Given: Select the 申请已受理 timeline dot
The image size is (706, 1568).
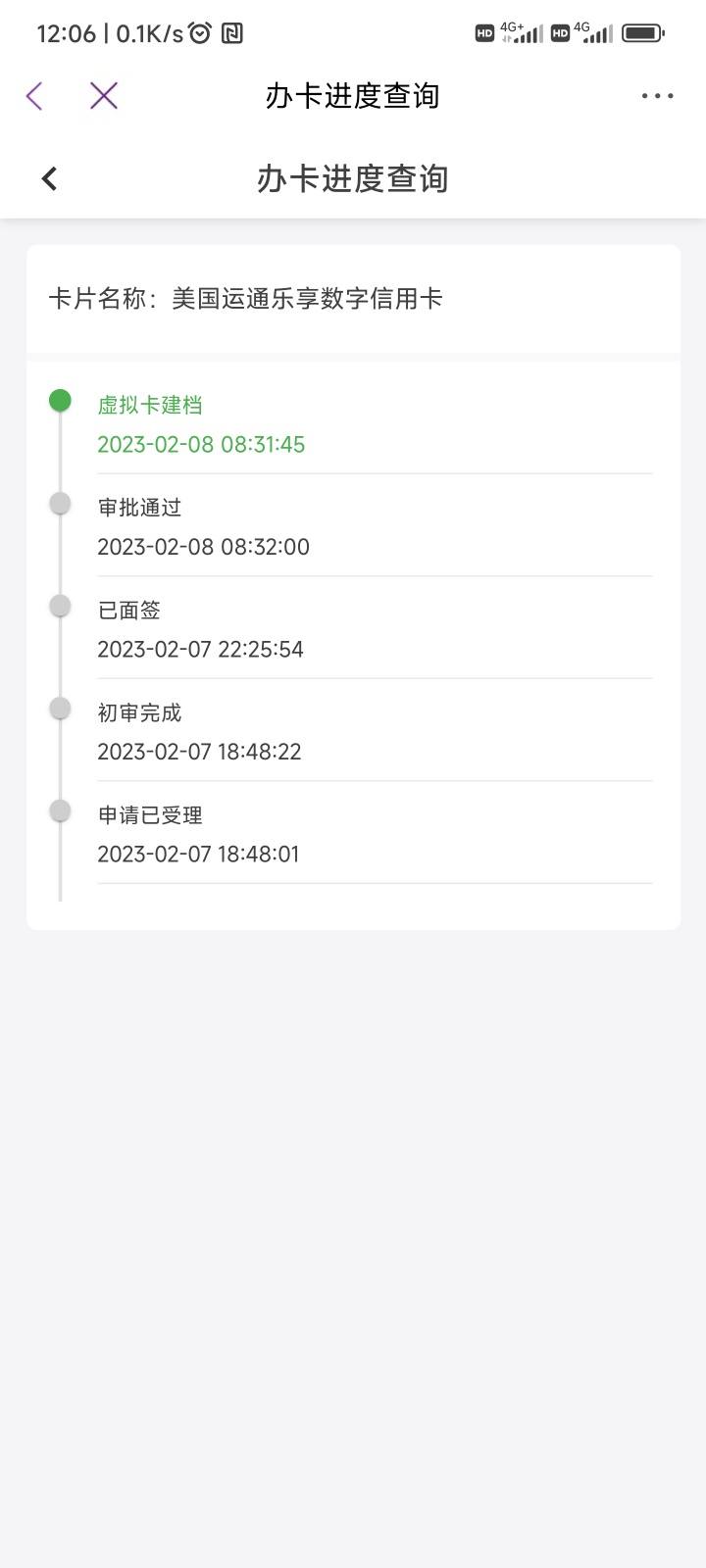Looking at the screenshot, I should coord(60,810).
